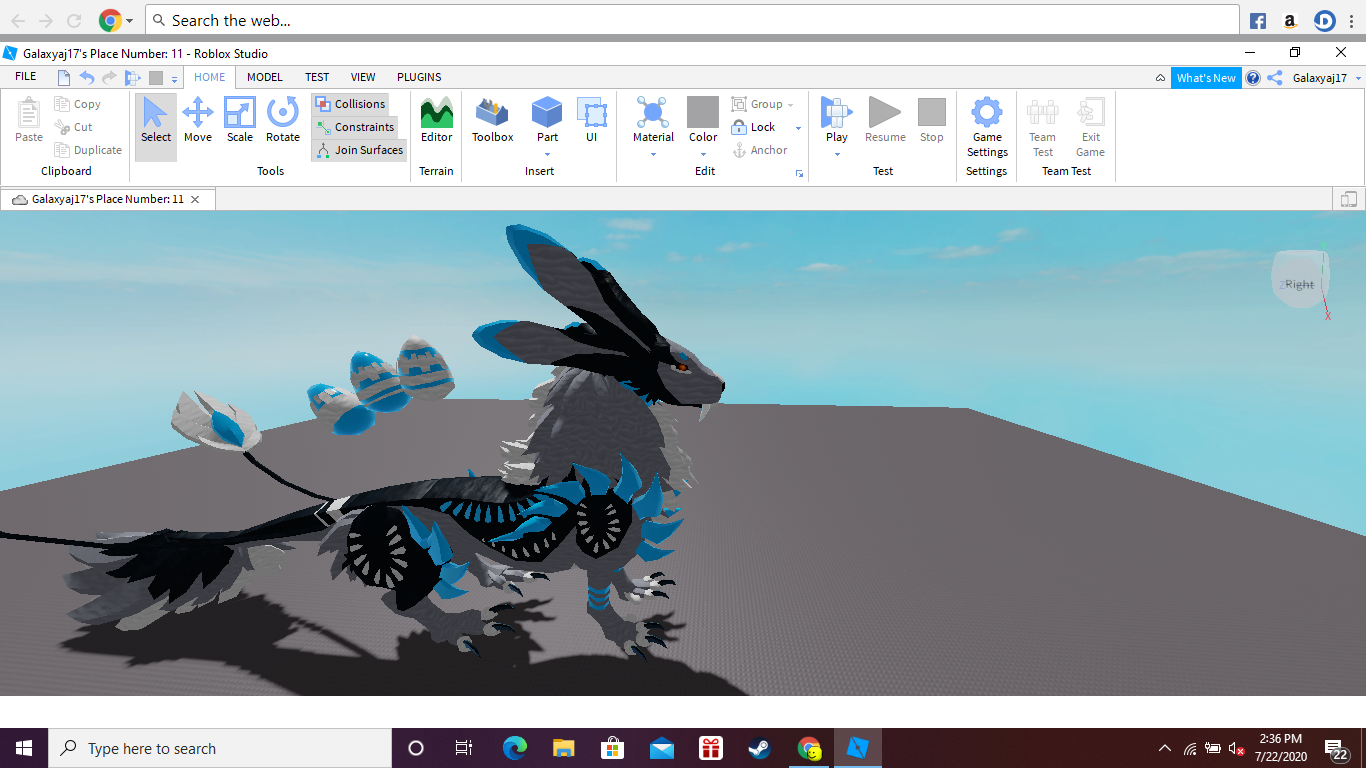1366x768 pixels.
Task: Lock the selected part
Action: (x=754, y=127)
